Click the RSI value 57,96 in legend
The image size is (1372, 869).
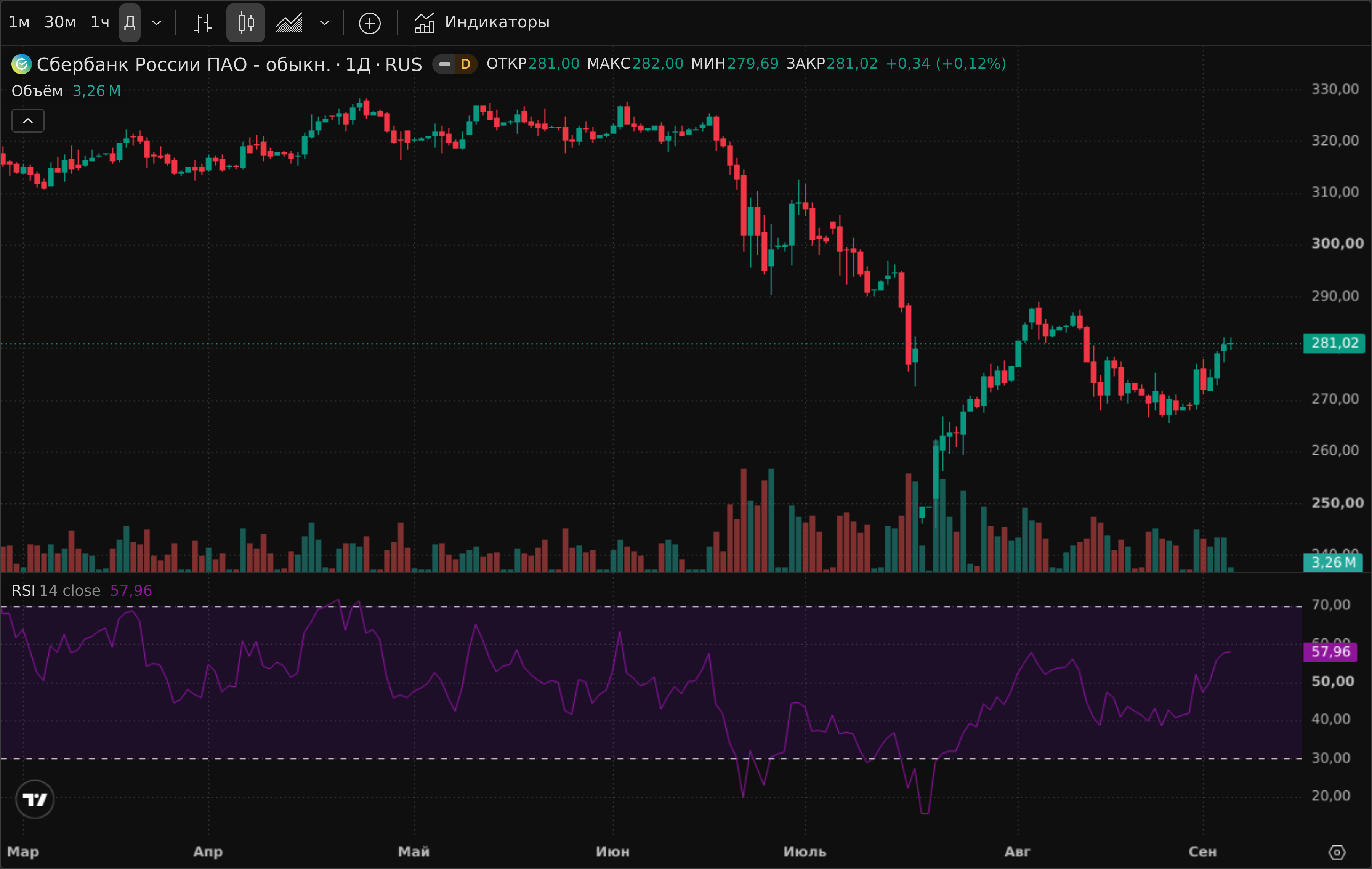click(131, 590)
